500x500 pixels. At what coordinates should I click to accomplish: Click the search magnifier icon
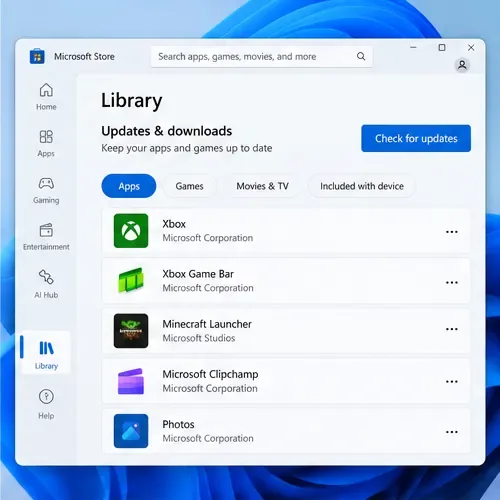(x=361, y=56)
